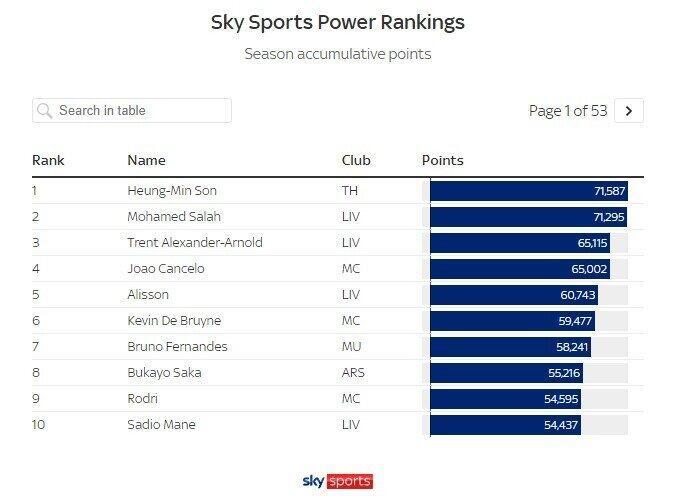Select Mohamed Salah in the table
The height and width of the screenshot is (504, 676).
174,216
